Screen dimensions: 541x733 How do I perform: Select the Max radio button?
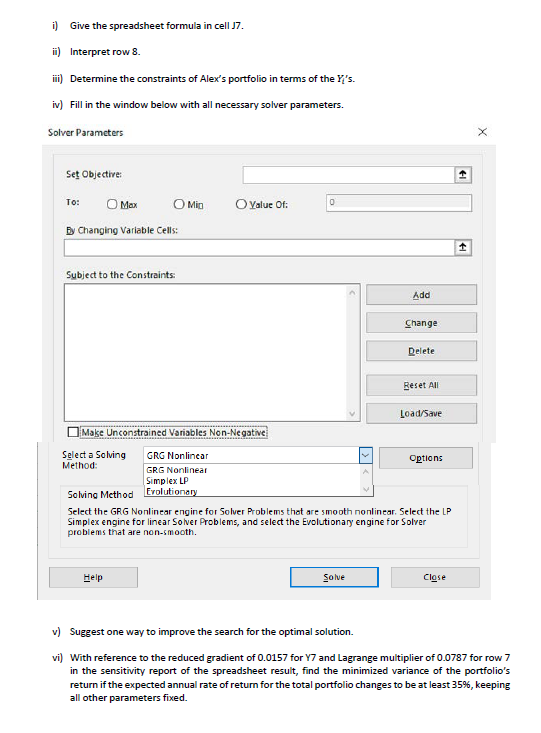coord(112,204)
